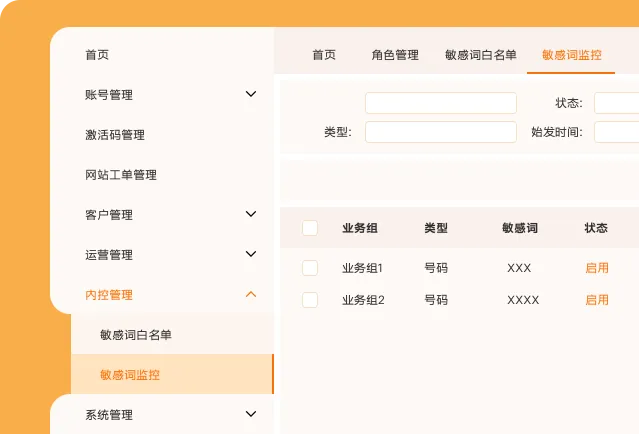Image resolution: width=639 pixels, height=434 pixels.
Task: Open 网站工单管理 in the sidebar
Action: coord(121,175)
